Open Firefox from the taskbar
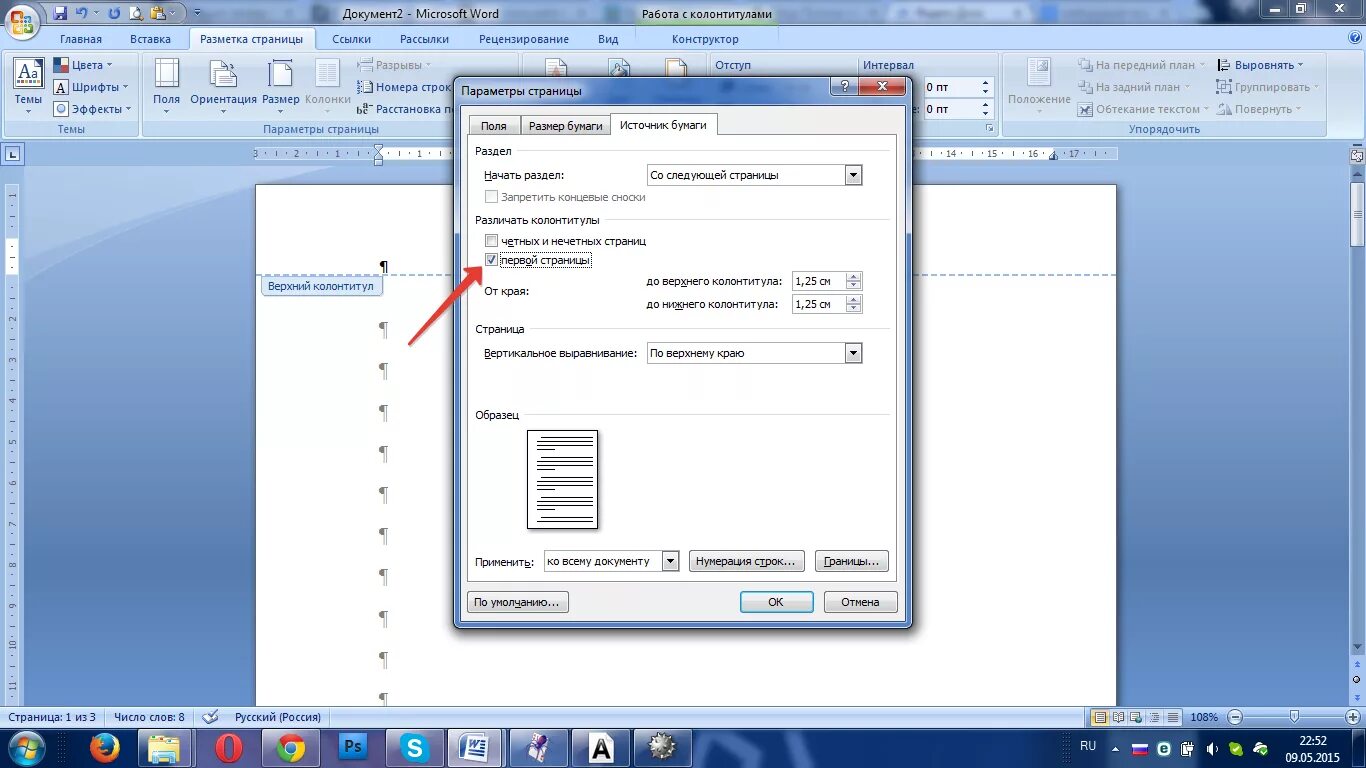 (x=104, y=747)
